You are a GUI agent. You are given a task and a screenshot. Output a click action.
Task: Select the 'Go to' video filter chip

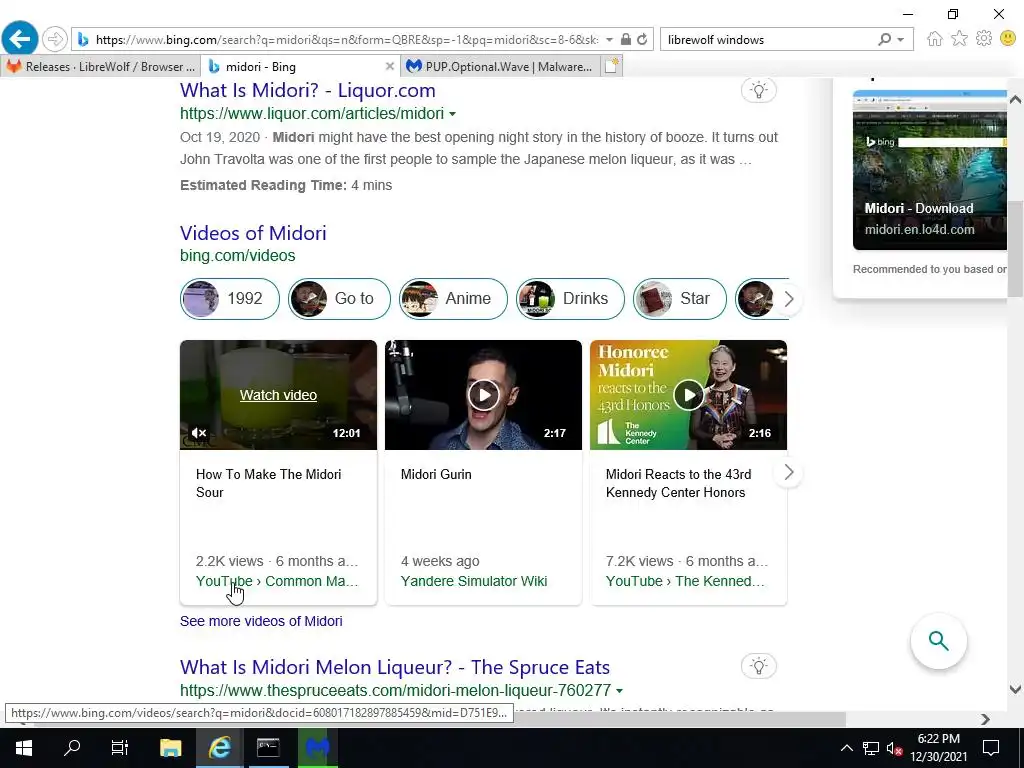pyautogui.click(x=339, y=298)
